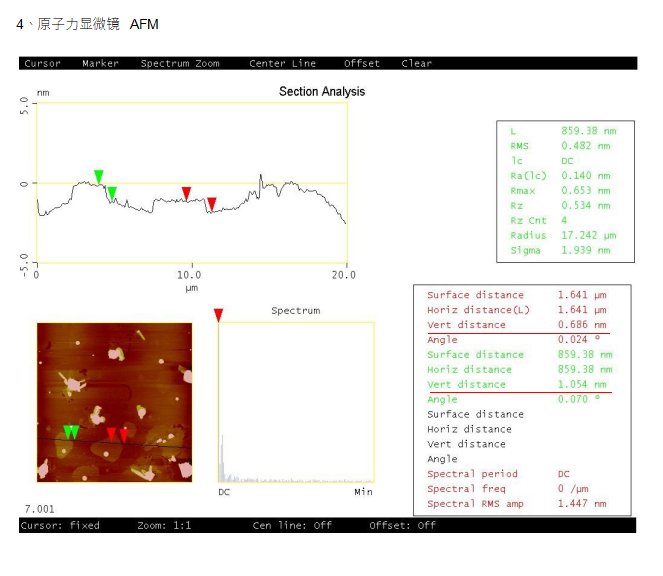Toggle the 'Cursor: fixed' status setting
The image size is (663, 576).
tap(60, 525)
